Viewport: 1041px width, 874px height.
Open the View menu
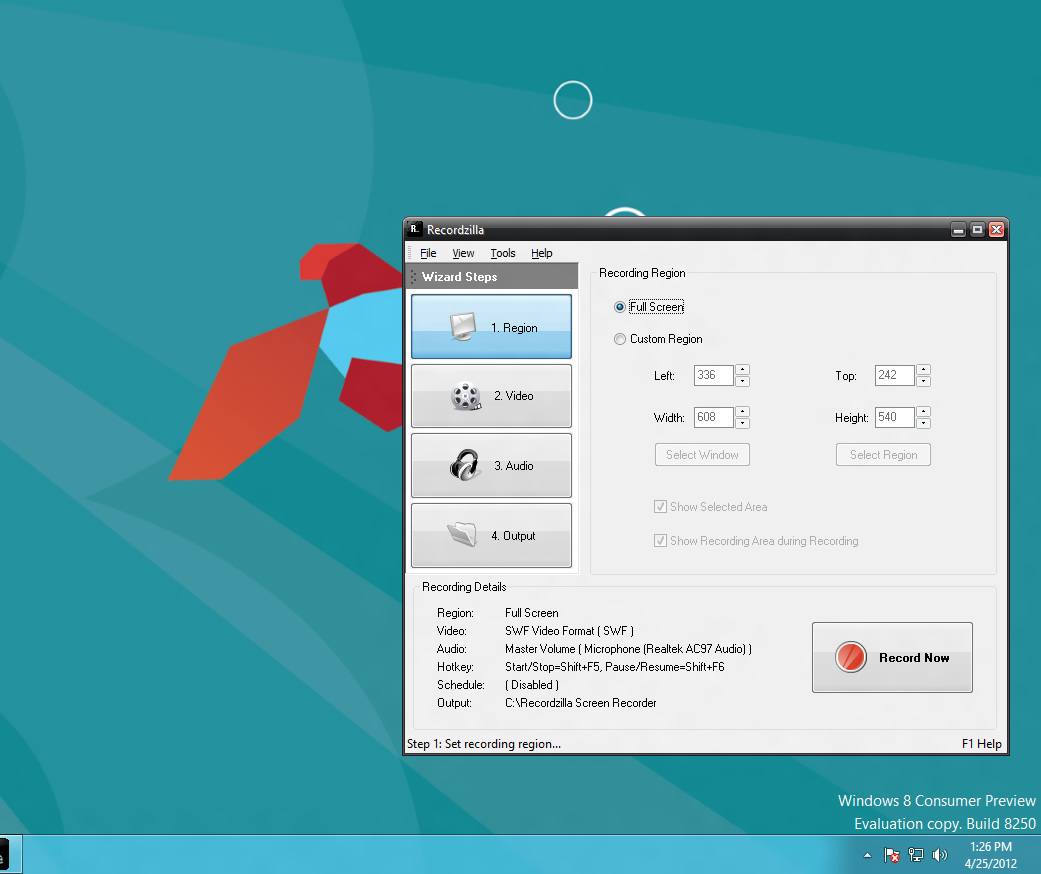[463, 253]
